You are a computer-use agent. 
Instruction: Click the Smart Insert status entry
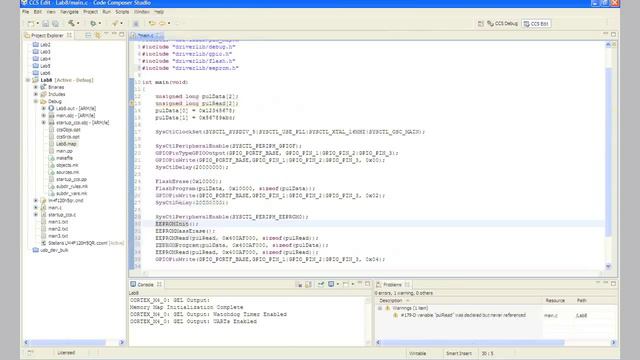coord(459,353)
